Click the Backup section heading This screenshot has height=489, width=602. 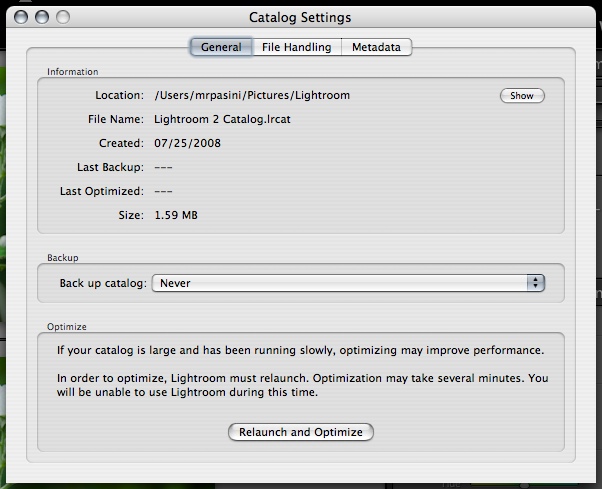pyautogui.click(x=63, y=257)
